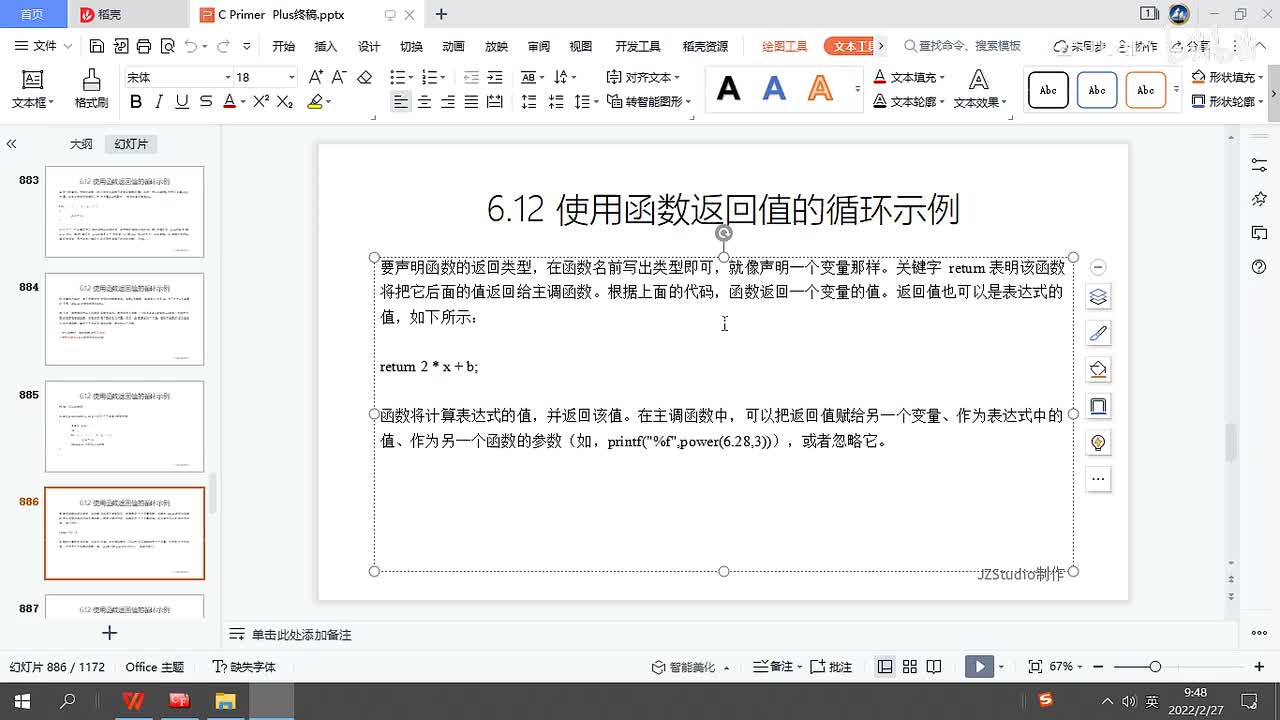Open the 设计 Design ribbon tab
1280x720 pixels.
click(x=369, y=46)
